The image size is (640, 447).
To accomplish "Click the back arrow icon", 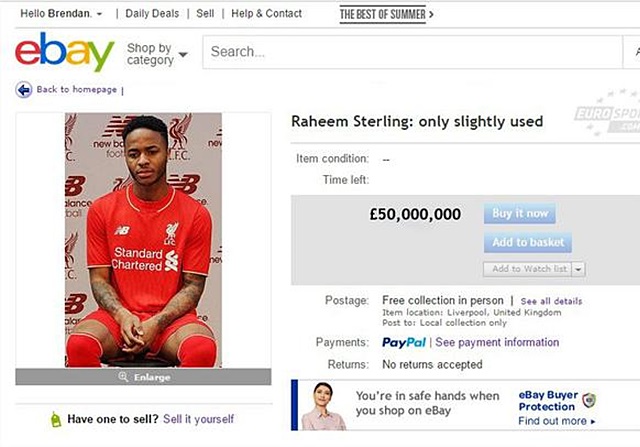I will click(x=24, y=90).
